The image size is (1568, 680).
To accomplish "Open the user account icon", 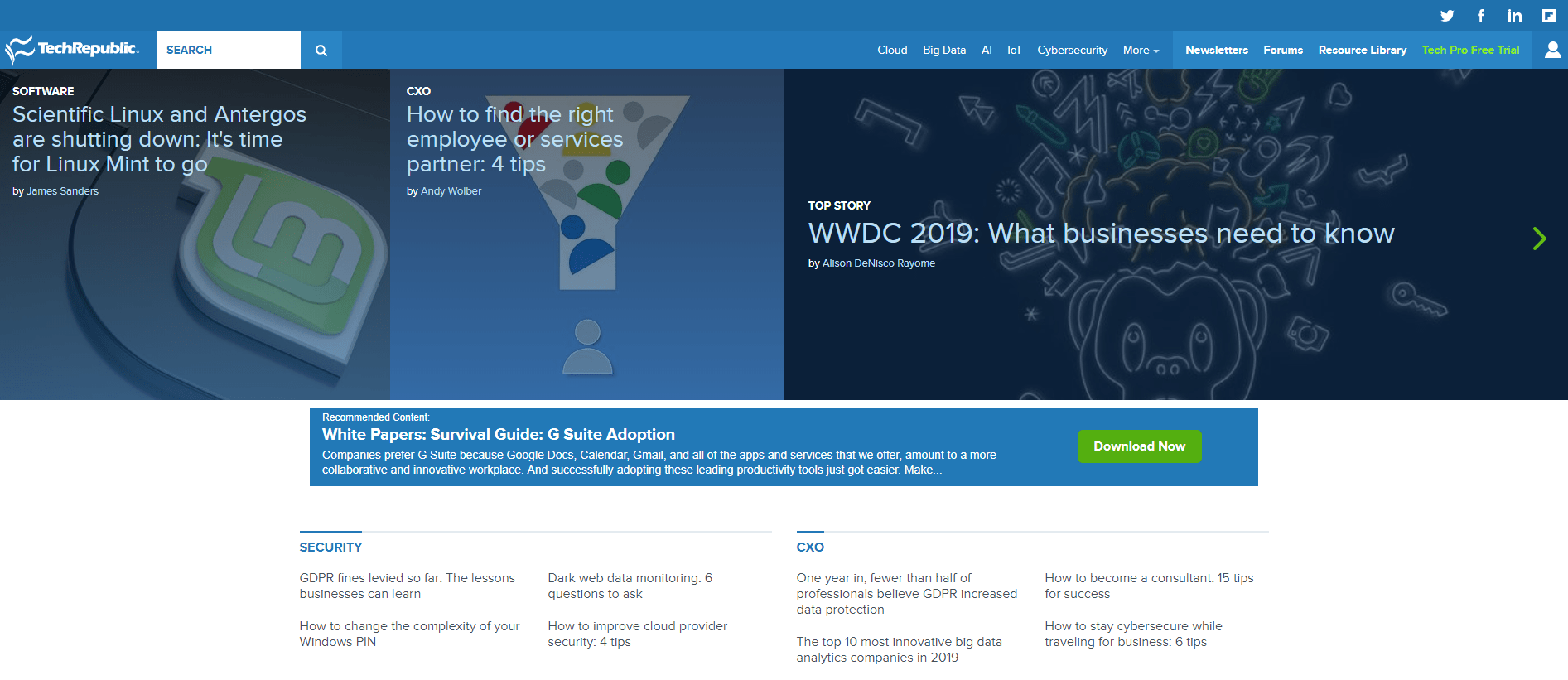I will click(1553, 50).
